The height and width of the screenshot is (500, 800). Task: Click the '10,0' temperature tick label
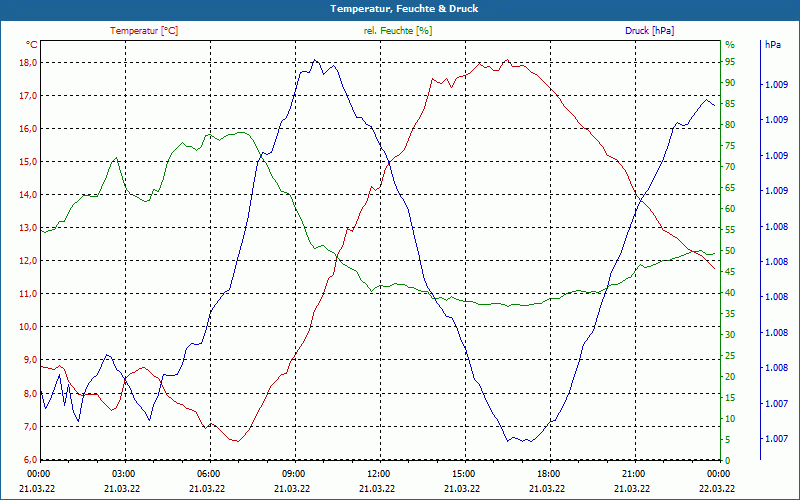point(28,327)
